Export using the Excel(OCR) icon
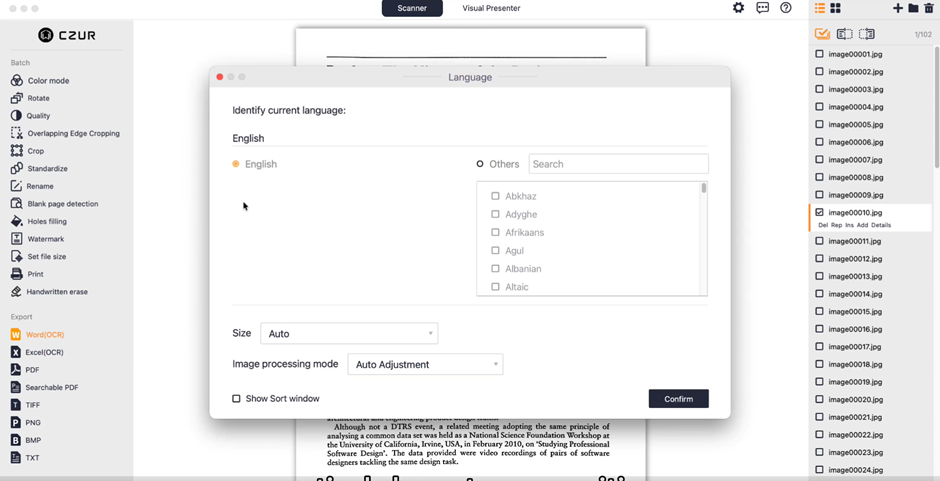Viewport: 940px width, 481px height. point(16,353)
